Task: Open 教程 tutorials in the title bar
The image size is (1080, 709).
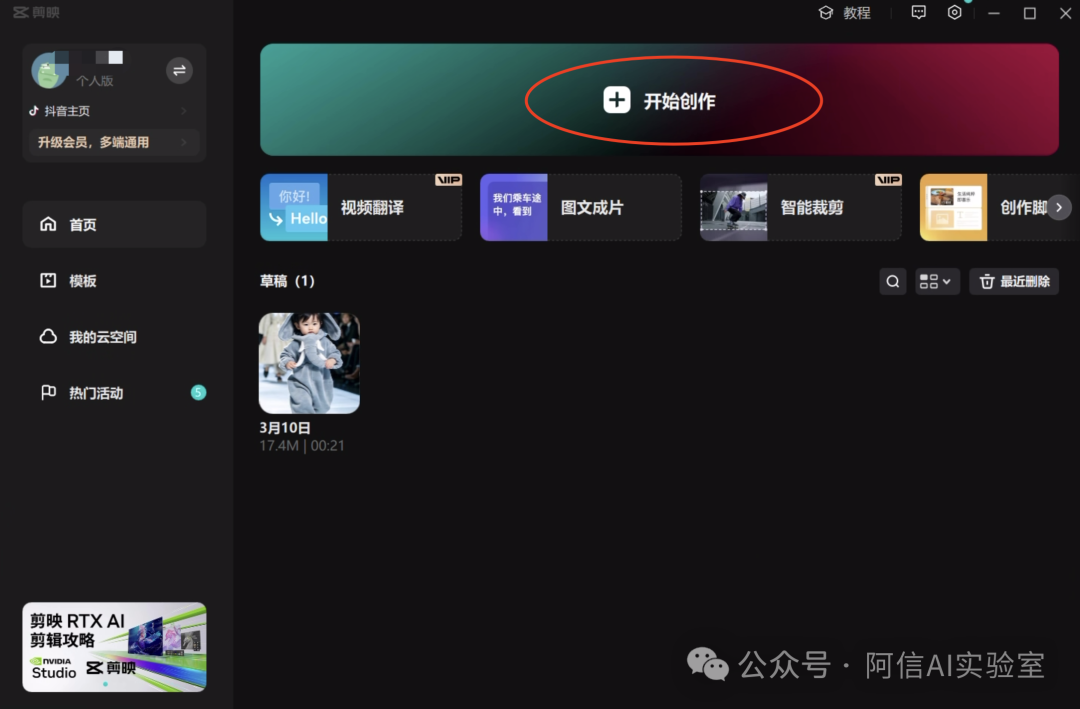Action: [844, 13]
